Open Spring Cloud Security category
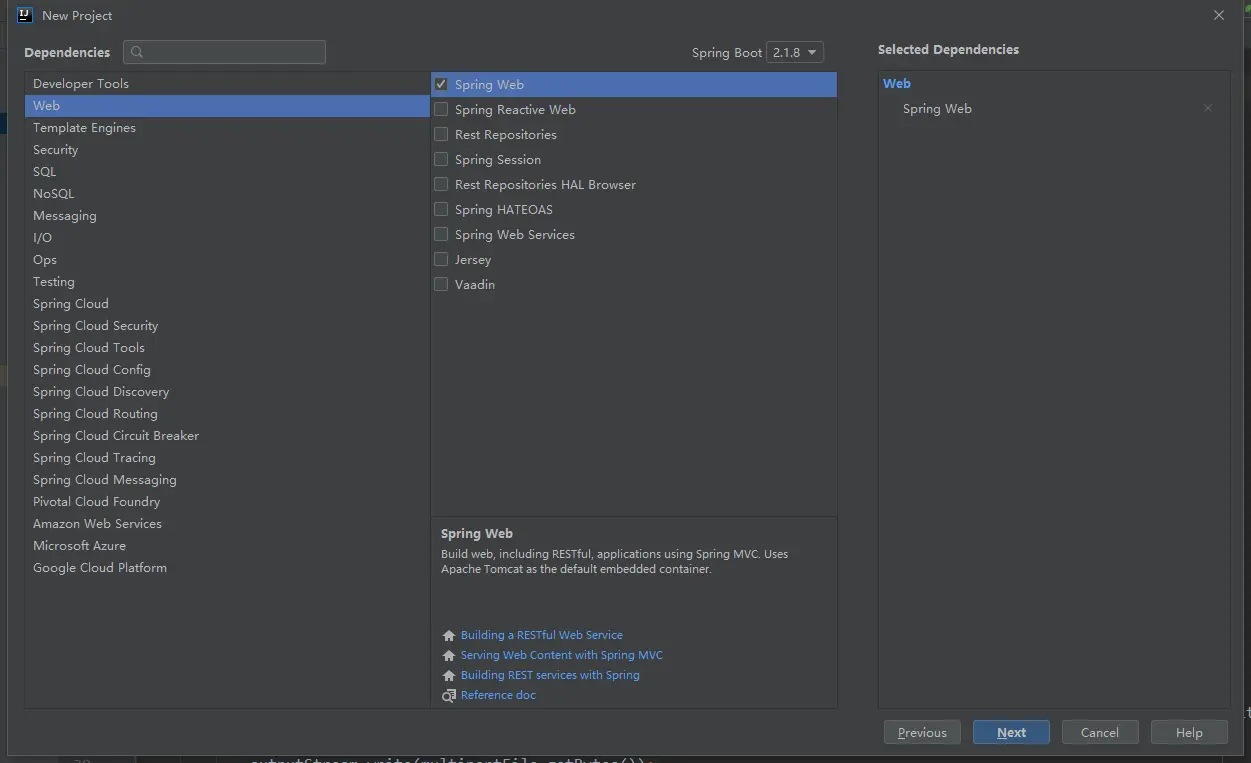The image size is (1251, 763). (x=227, y=326)
